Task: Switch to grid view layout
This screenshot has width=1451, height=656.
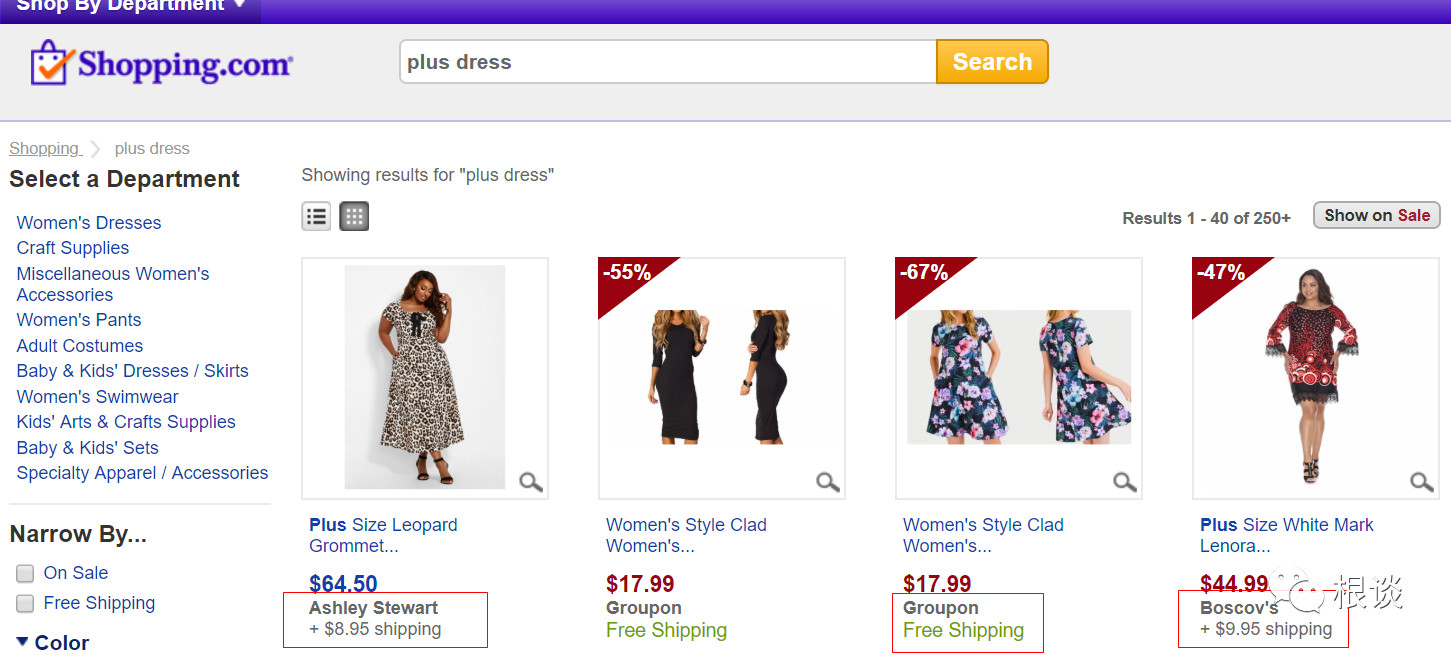Action: tap(354, 216)
